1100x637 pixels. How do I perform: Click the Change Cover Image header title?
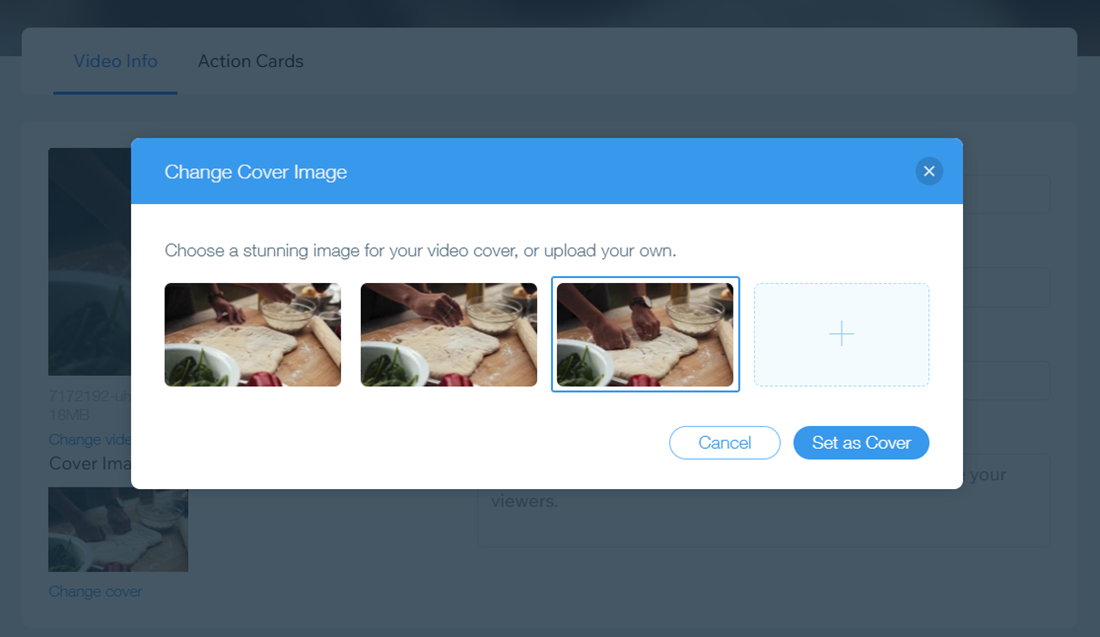255,172
